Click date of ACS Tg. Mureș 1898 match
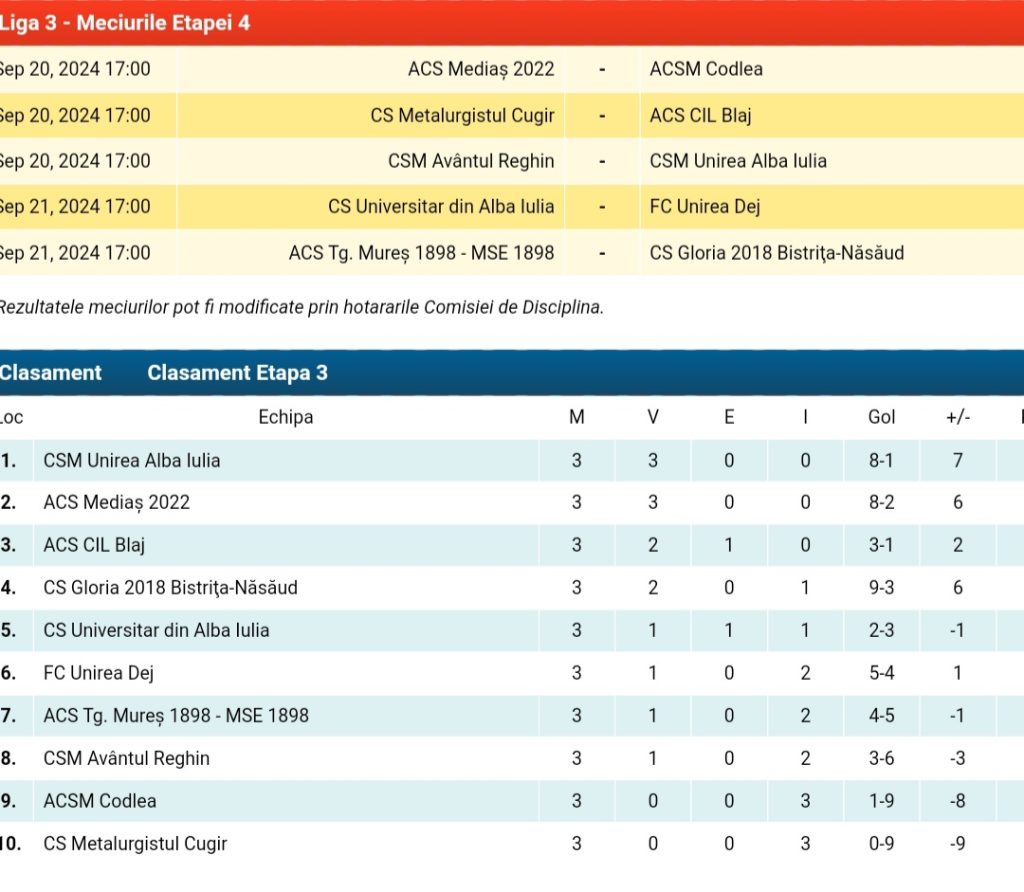The height and width of the screenshot is (892, 1024). coord(75,253)
